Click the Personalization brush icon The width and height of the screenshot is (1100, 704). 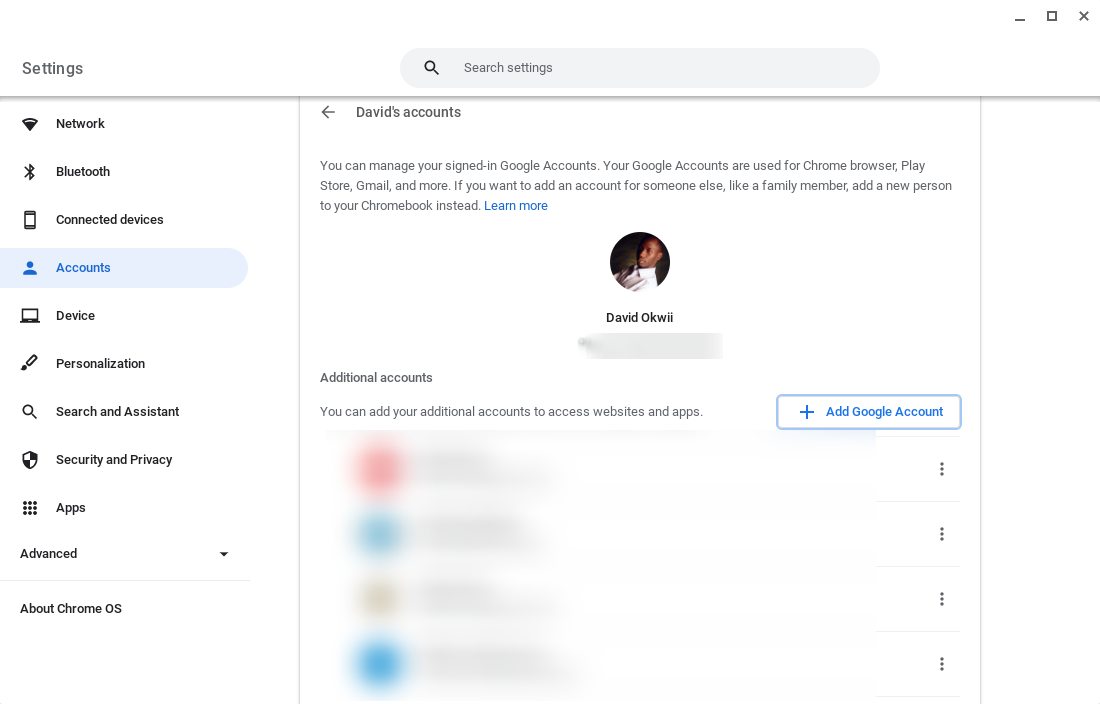(x=30, y=364)
